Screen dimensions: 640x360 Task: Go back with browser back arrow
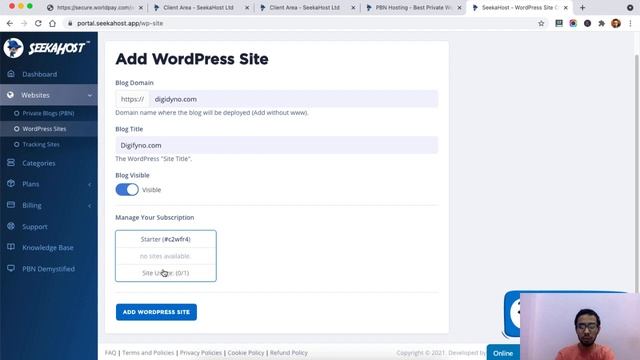point(10,23)
